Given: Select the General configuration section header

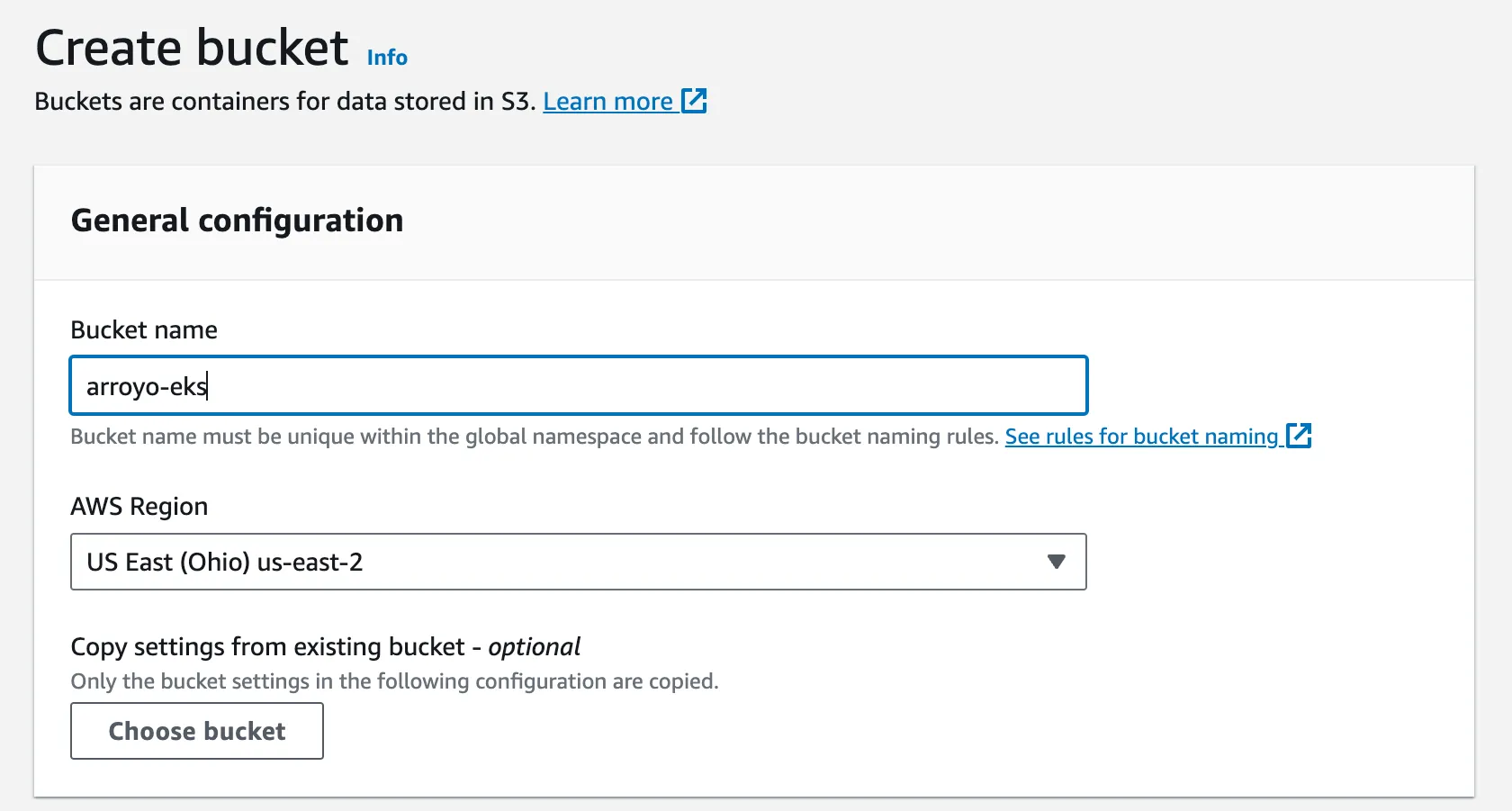Looking at the screenshot, I should tap(237, 221).
